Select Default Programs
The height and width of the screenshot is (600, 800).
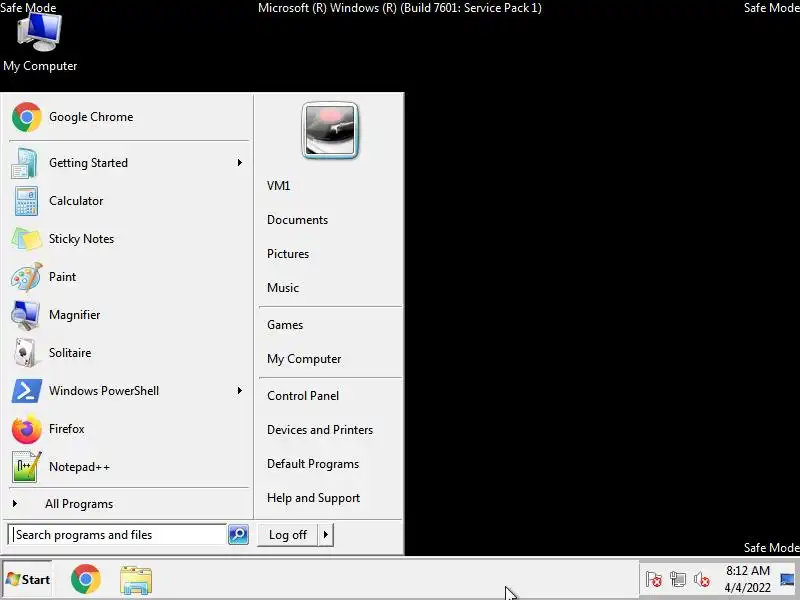point(313,464)
